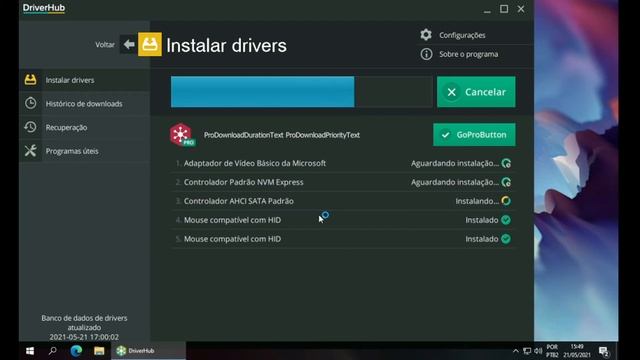Screen dimensions: 640x360
Task: Open Configurações gear icon
Action: pyautogui.click(x=426, y=35)
